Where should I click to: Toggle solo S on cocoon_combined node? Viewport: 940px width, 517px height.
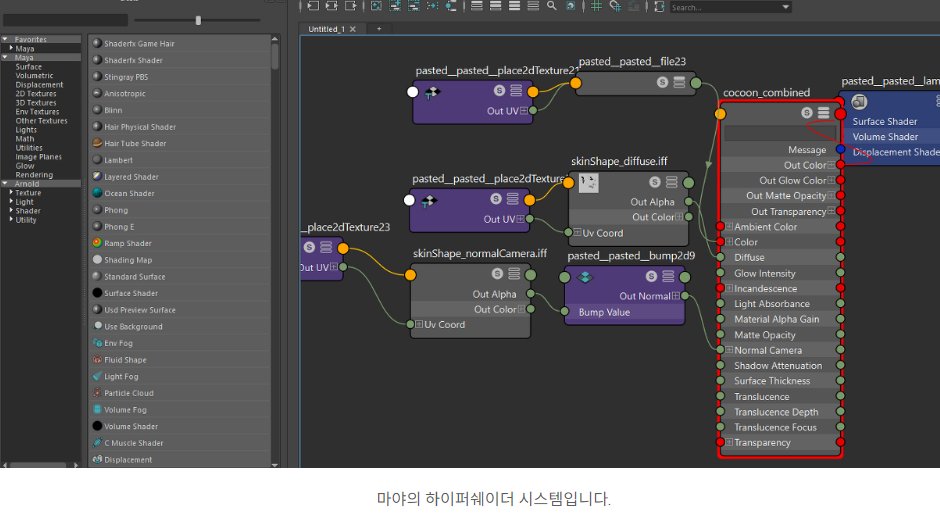807,113
